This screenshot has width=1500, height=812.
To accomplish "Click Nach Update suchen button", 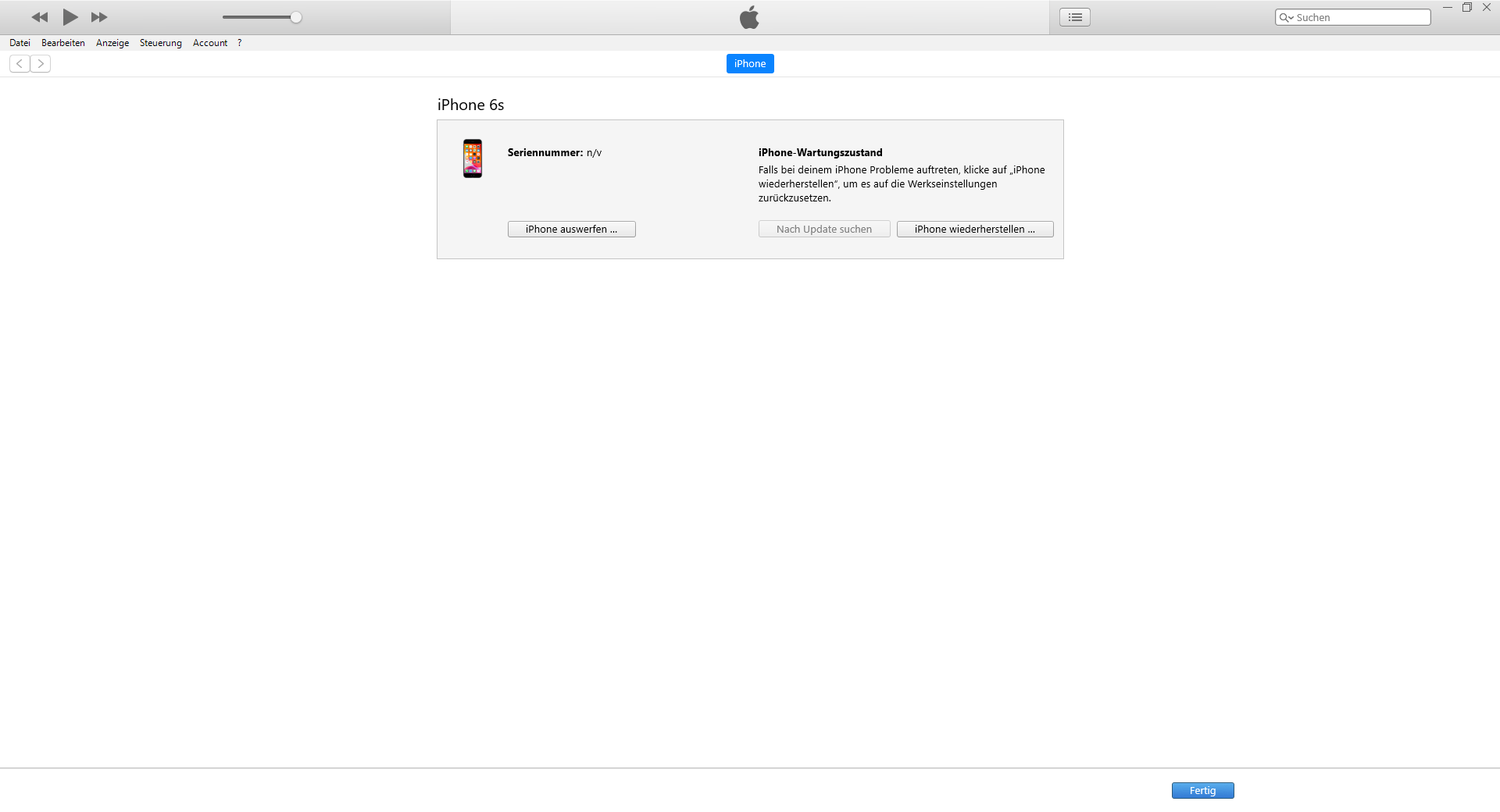I will (x=824, y=230).
